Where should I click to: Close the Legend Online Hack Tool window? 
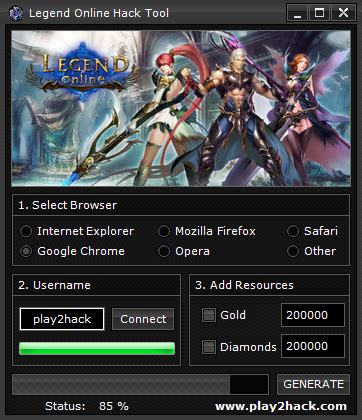tap(343, 13)
